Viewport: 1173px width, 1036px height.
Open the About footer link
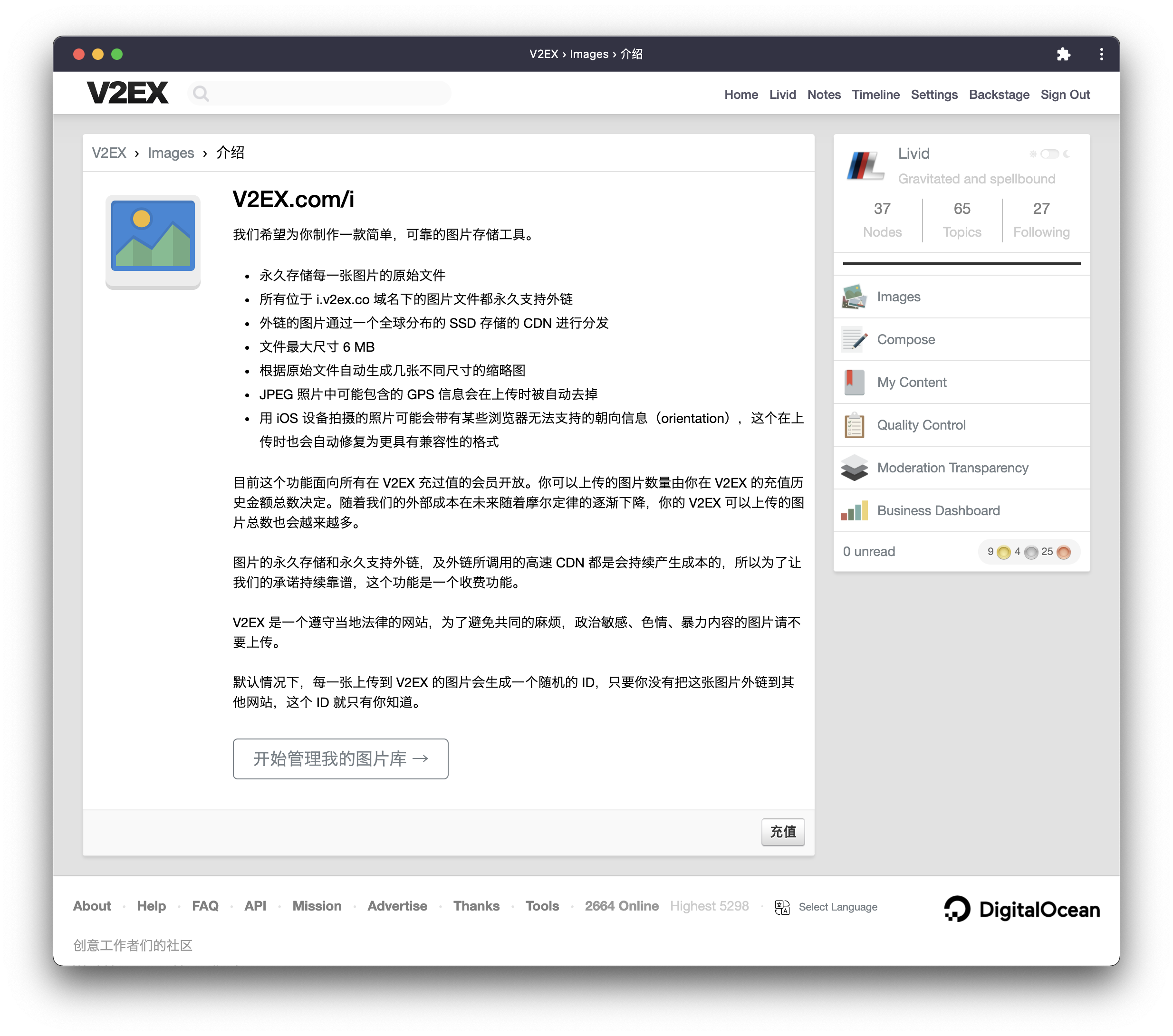tap(92, 906)
